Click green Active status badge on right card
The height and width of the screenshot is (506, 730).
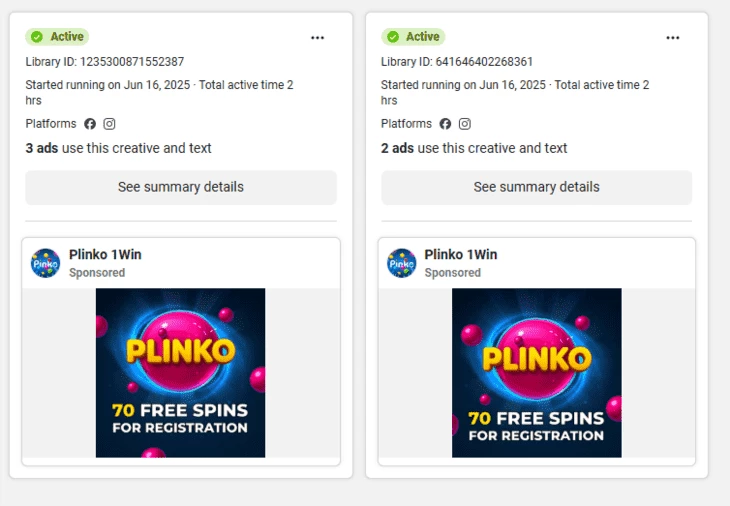tap(413, 37)
